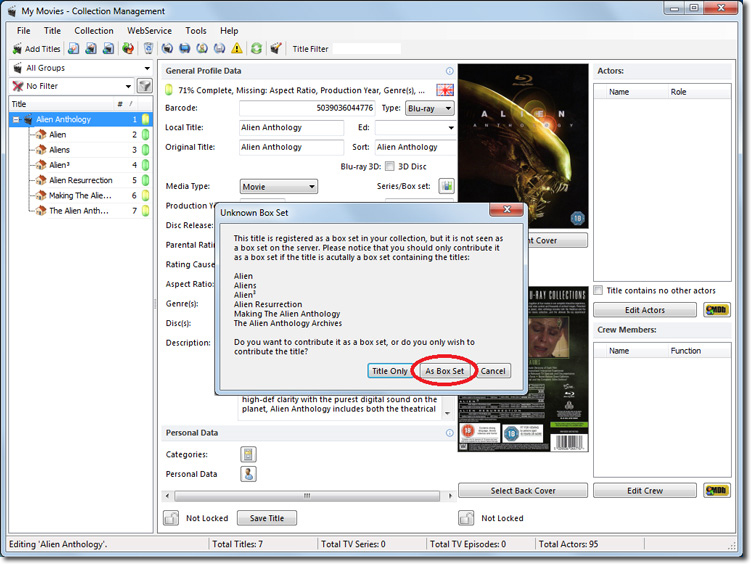Click the IMDb button beside Edit Actors
Screen dimensions: 753x567
point(716,310)
